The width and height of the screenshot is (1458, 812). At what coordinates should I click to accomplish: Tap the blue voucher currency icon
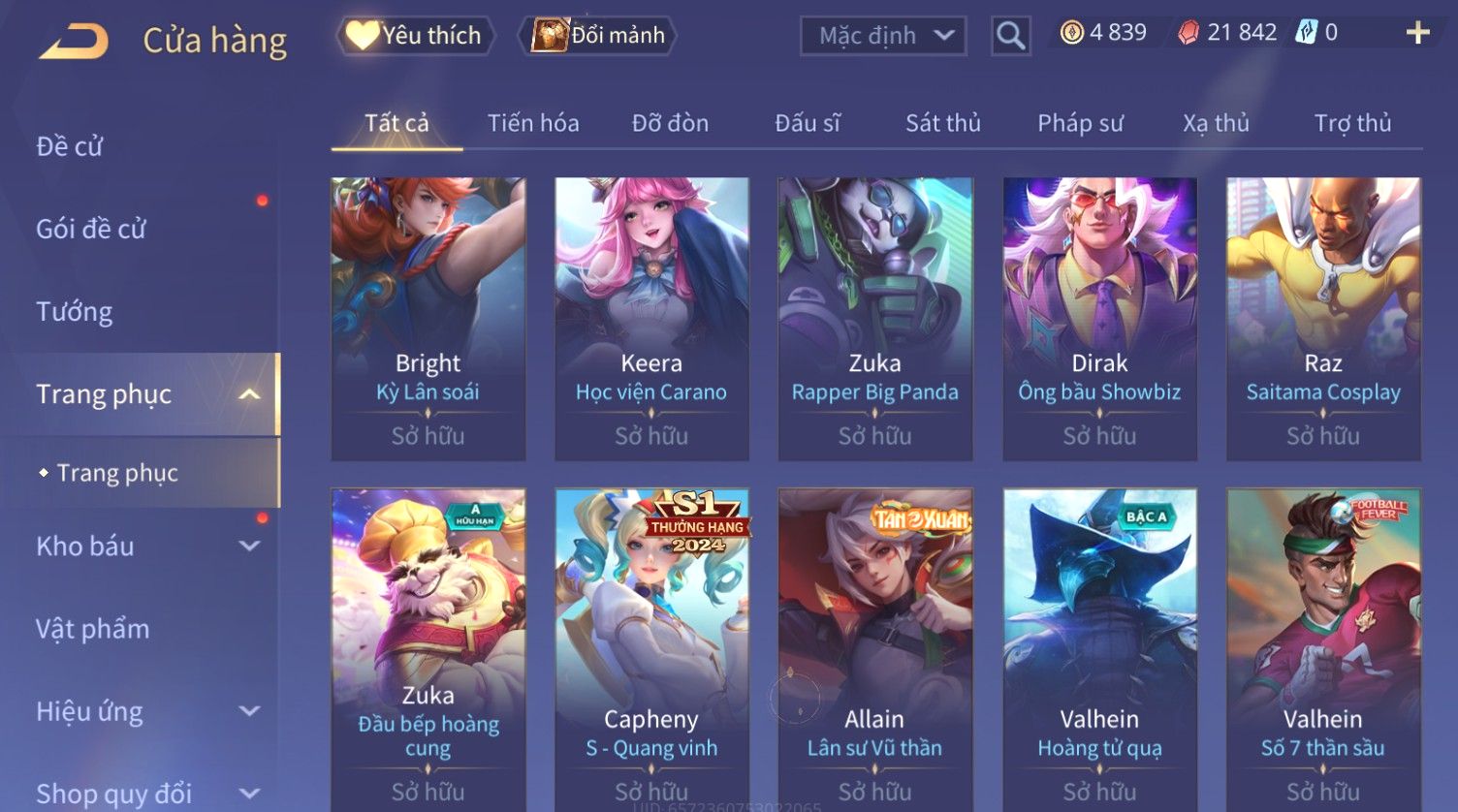[x=1307, y=33]
